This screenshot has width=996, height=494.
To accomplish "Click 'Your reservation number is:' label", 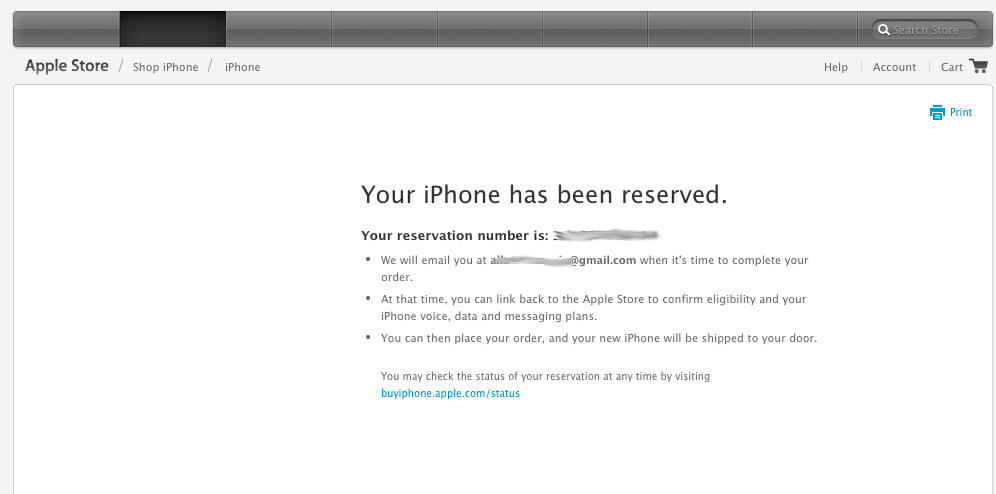I will point(454,236).
